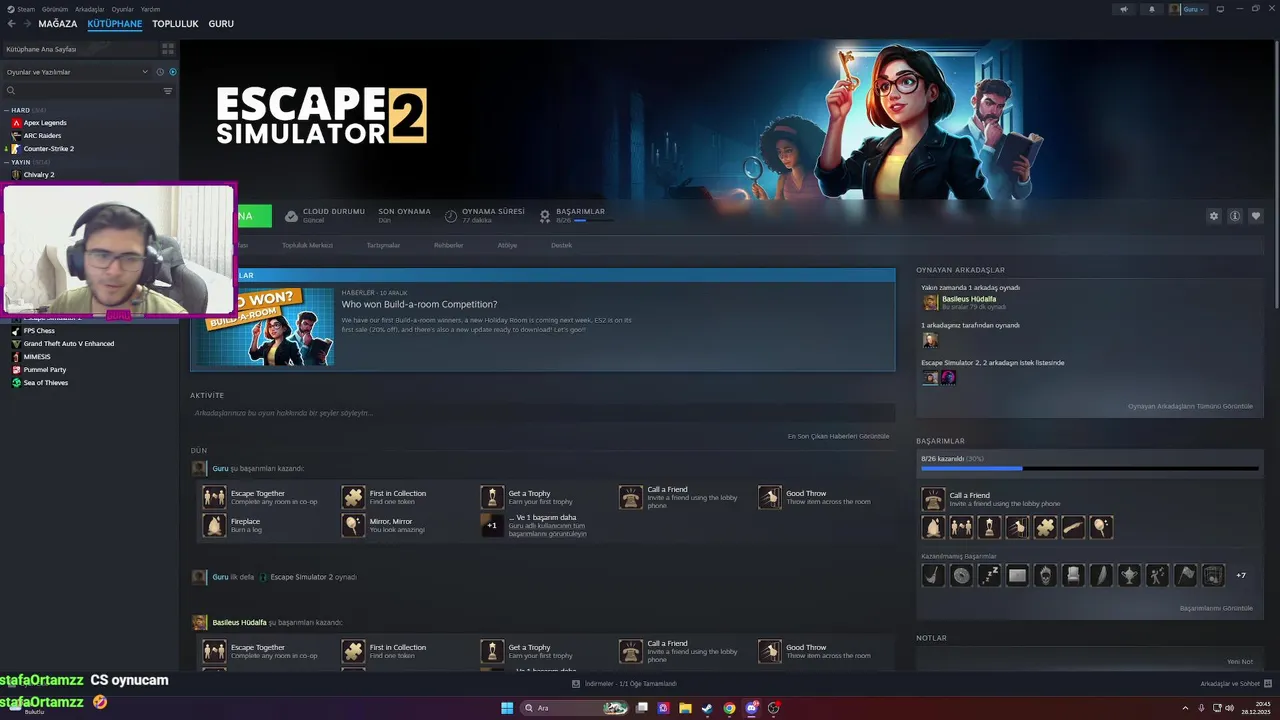Screen dimensions: 1280x720
Task: Click the game info icon
Action: pyautogui.click(x=1235, y=216)
